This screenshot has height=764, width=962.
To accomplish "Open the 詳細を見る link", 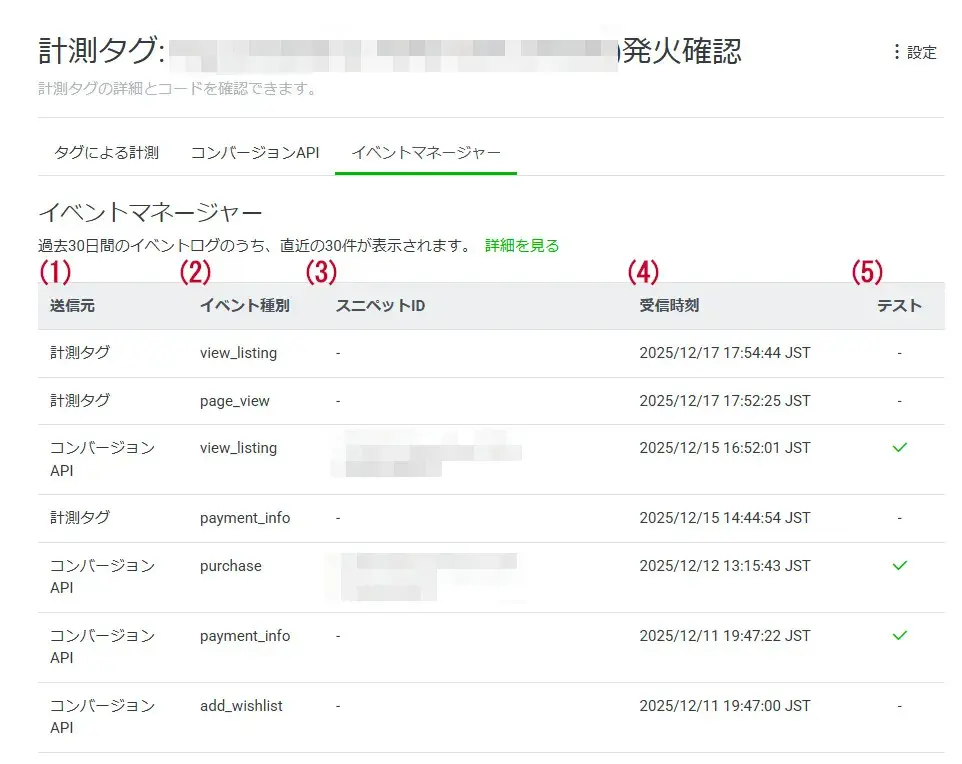I will [x=522, y=245].
